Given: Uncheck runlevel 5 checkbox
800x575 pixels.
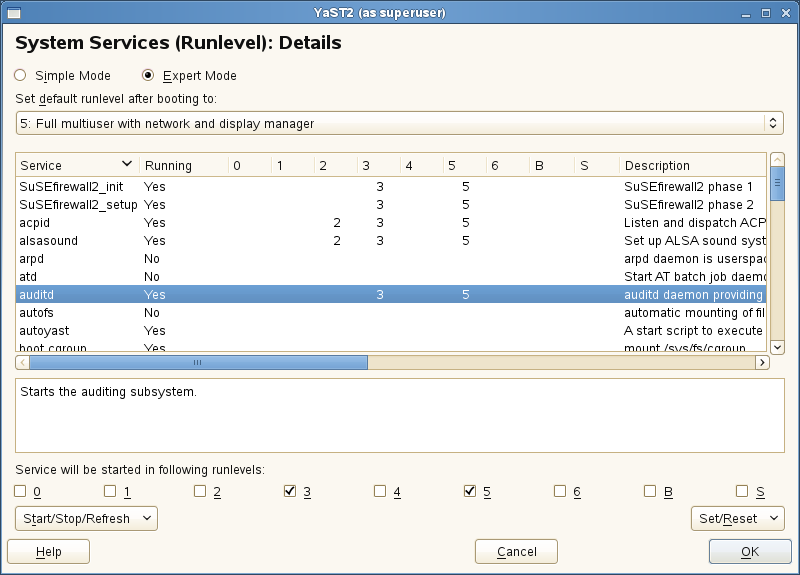Looking at the screenshot, I should click(470, 491).
